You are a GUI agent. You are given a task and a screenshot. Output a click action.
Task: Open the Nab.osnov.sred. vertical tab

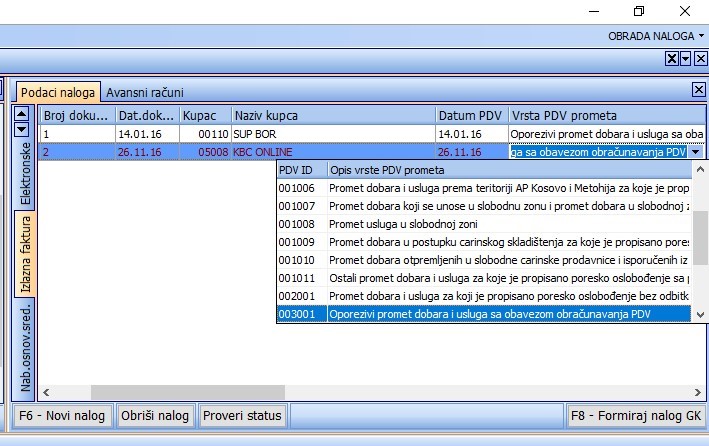(x=26, y=350)
